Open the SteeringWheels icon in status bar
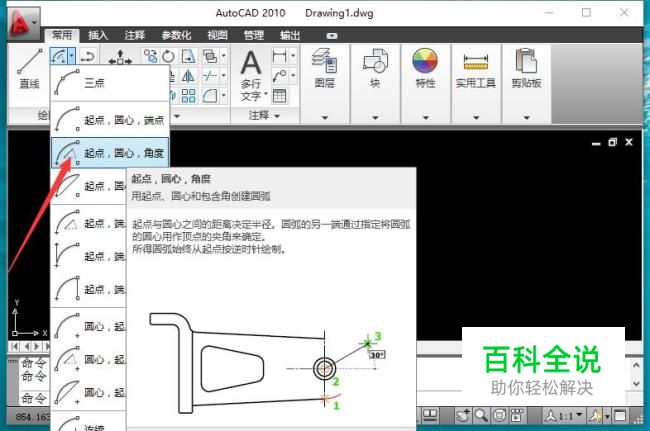 [500, 415]
